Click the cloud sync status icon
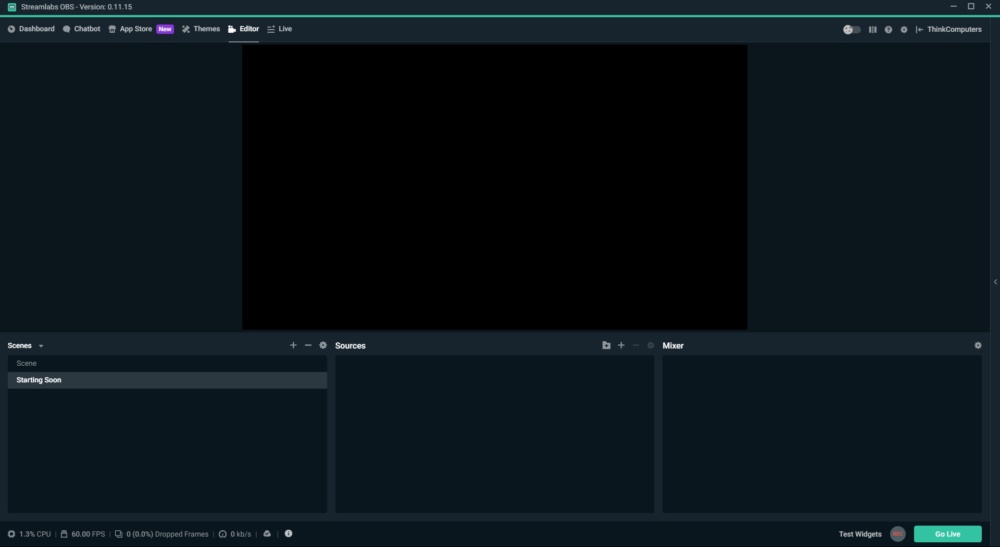Screen dimensions: 1000x547 (267, 534)
